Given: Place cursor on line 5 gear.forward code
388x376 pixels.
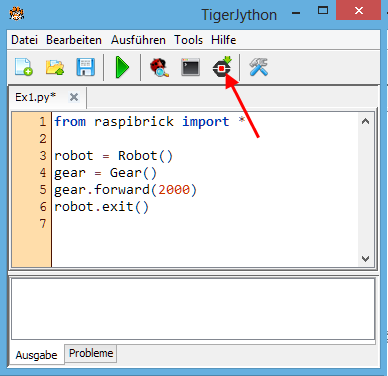Looking at the screenshot, I should click(125, 190).
